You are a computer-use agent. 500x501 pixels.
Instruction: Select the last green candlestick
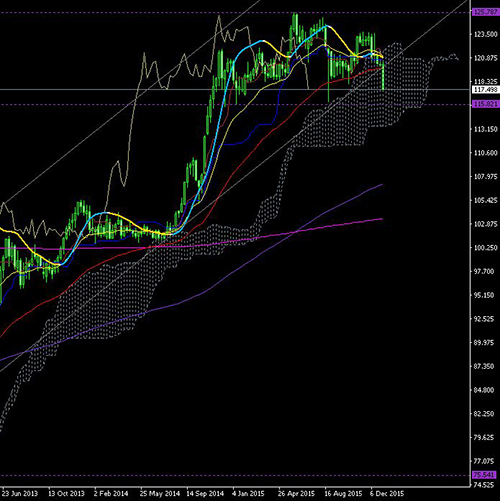coord(383,75)
